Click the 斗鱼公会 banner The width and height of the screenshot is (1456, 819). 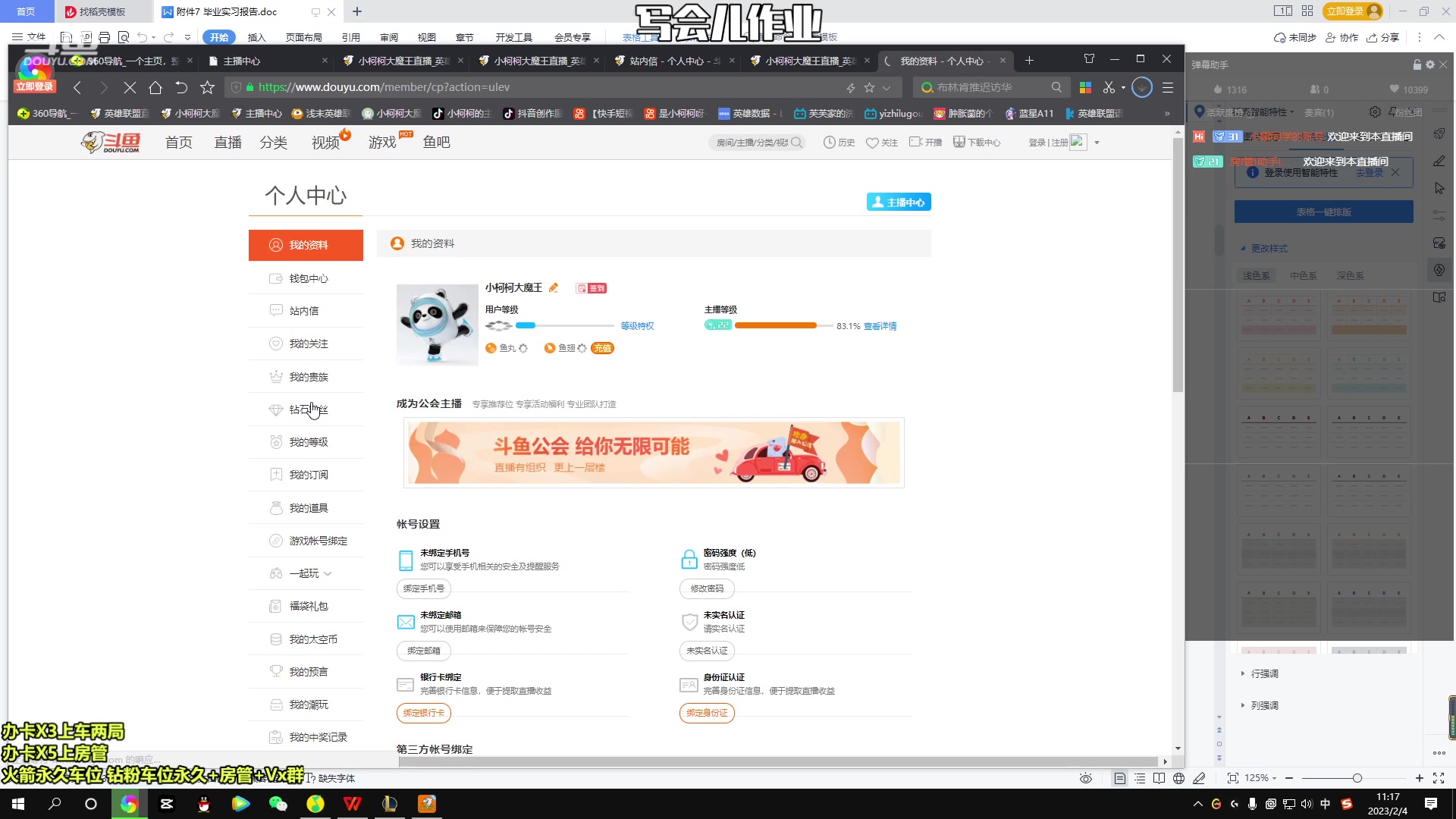pos(654,453)
